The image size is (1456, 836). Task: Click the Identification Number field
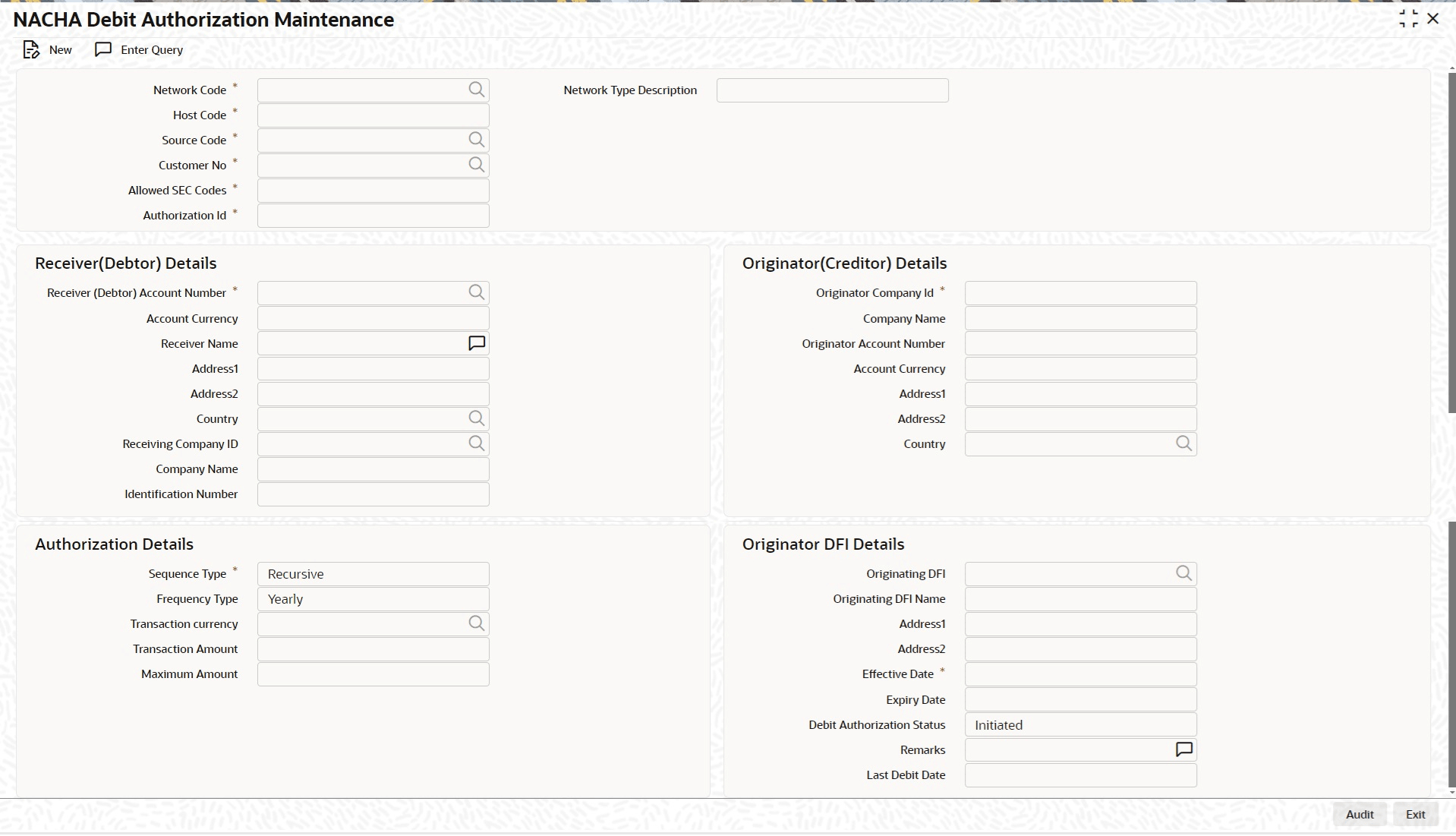point(373,494)
